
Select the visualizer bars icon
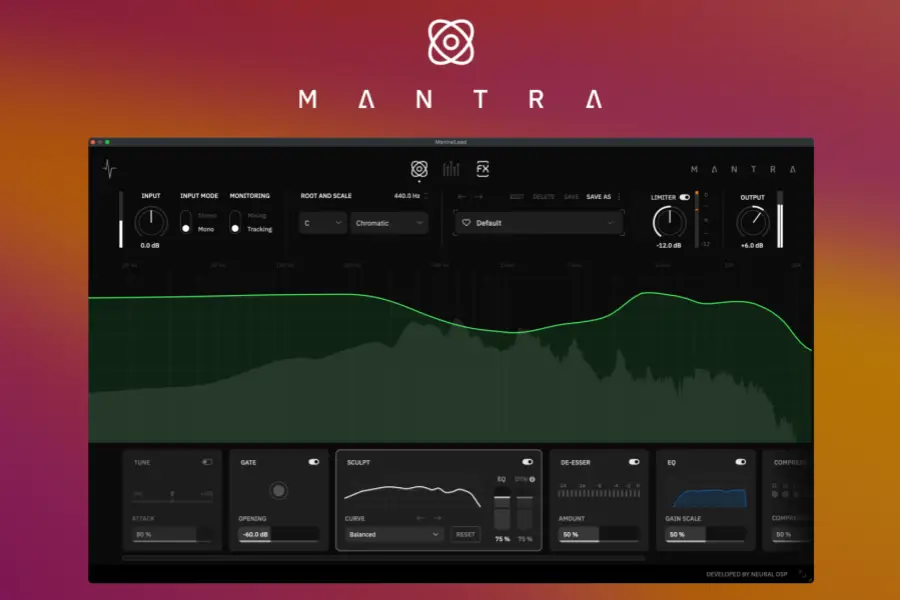click(x=450, y=168)
